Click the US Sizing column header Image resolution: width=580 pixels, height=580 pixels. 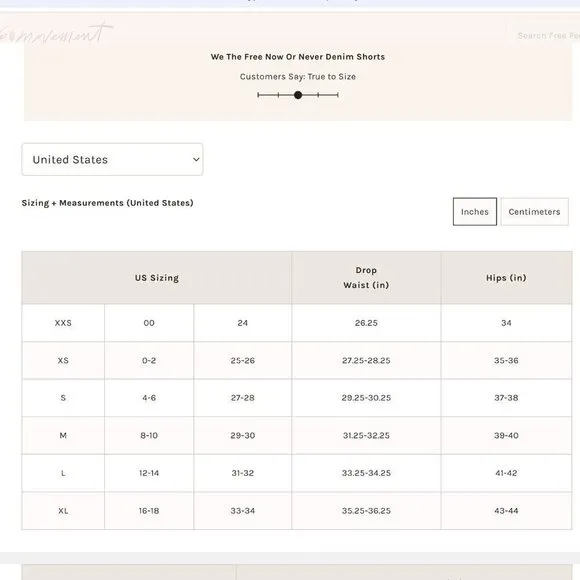click(156, 278)
